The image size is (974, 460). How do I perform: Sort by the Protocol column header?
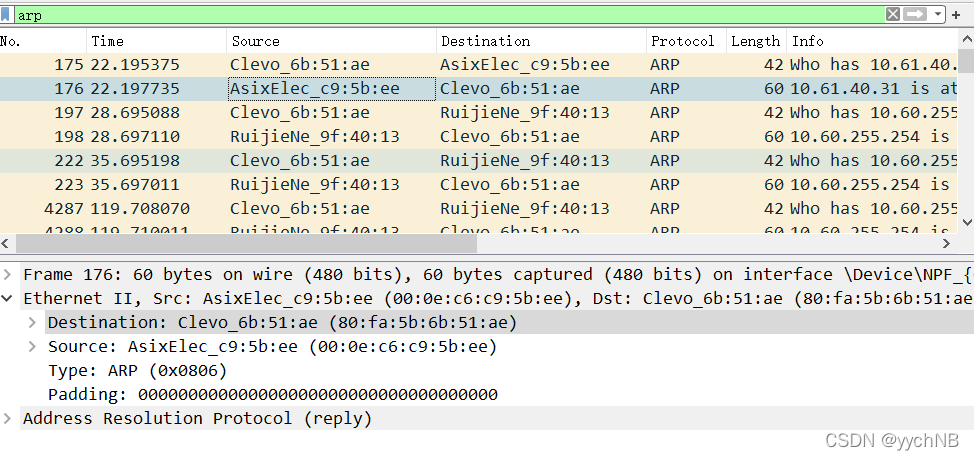686,41
